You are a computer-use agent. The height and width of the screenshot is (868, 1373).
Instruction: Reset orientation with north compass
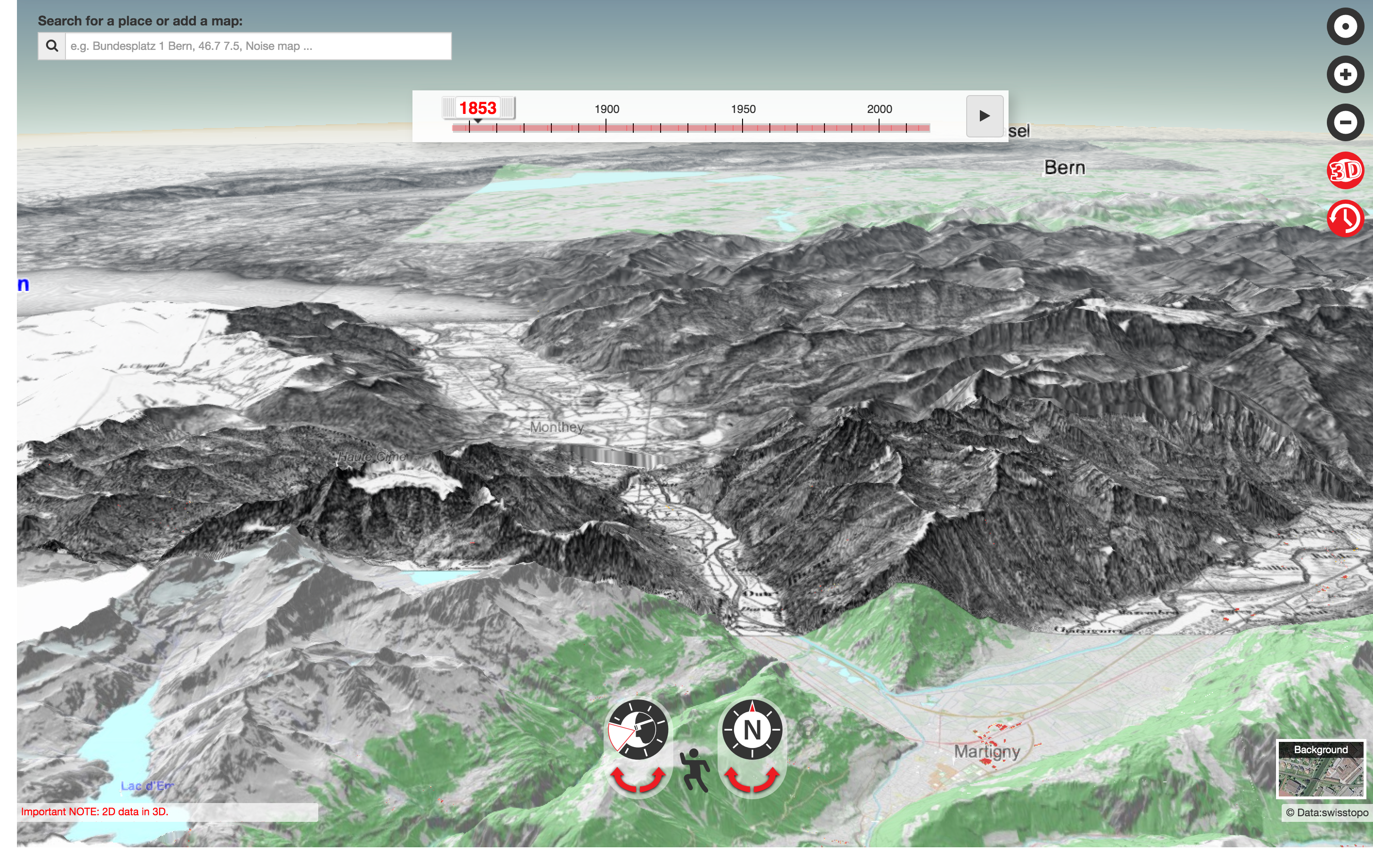(751, 730)
